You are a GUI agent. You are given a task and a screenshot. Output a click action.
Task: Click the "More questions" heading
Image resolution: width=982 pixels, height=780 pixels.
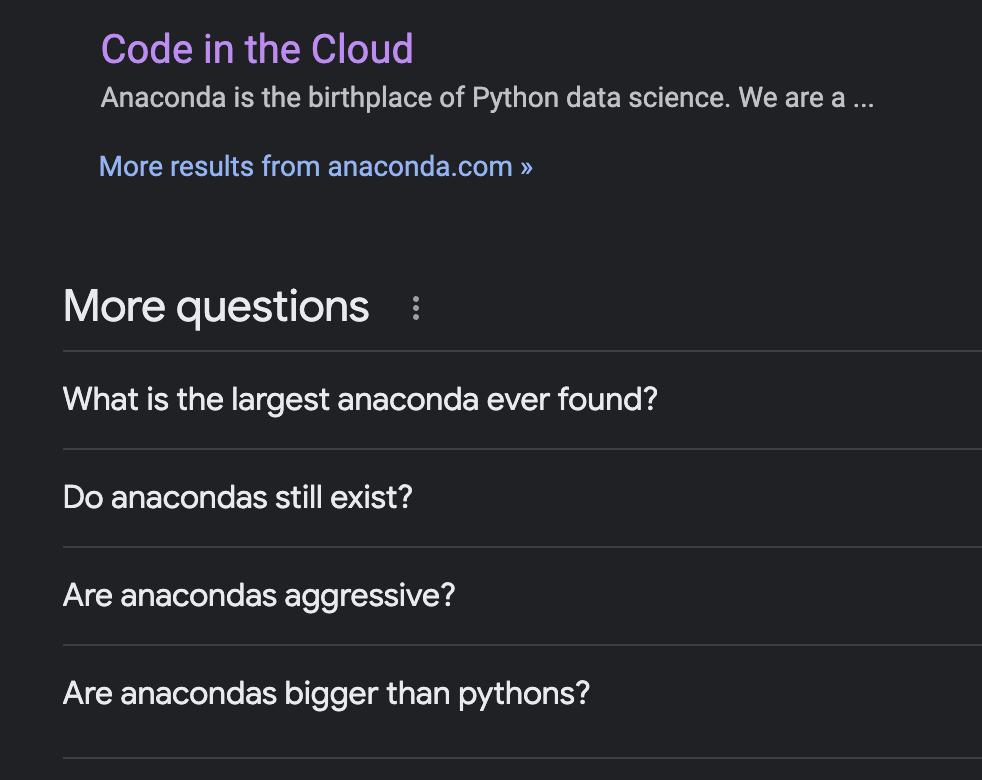point(216,306)
